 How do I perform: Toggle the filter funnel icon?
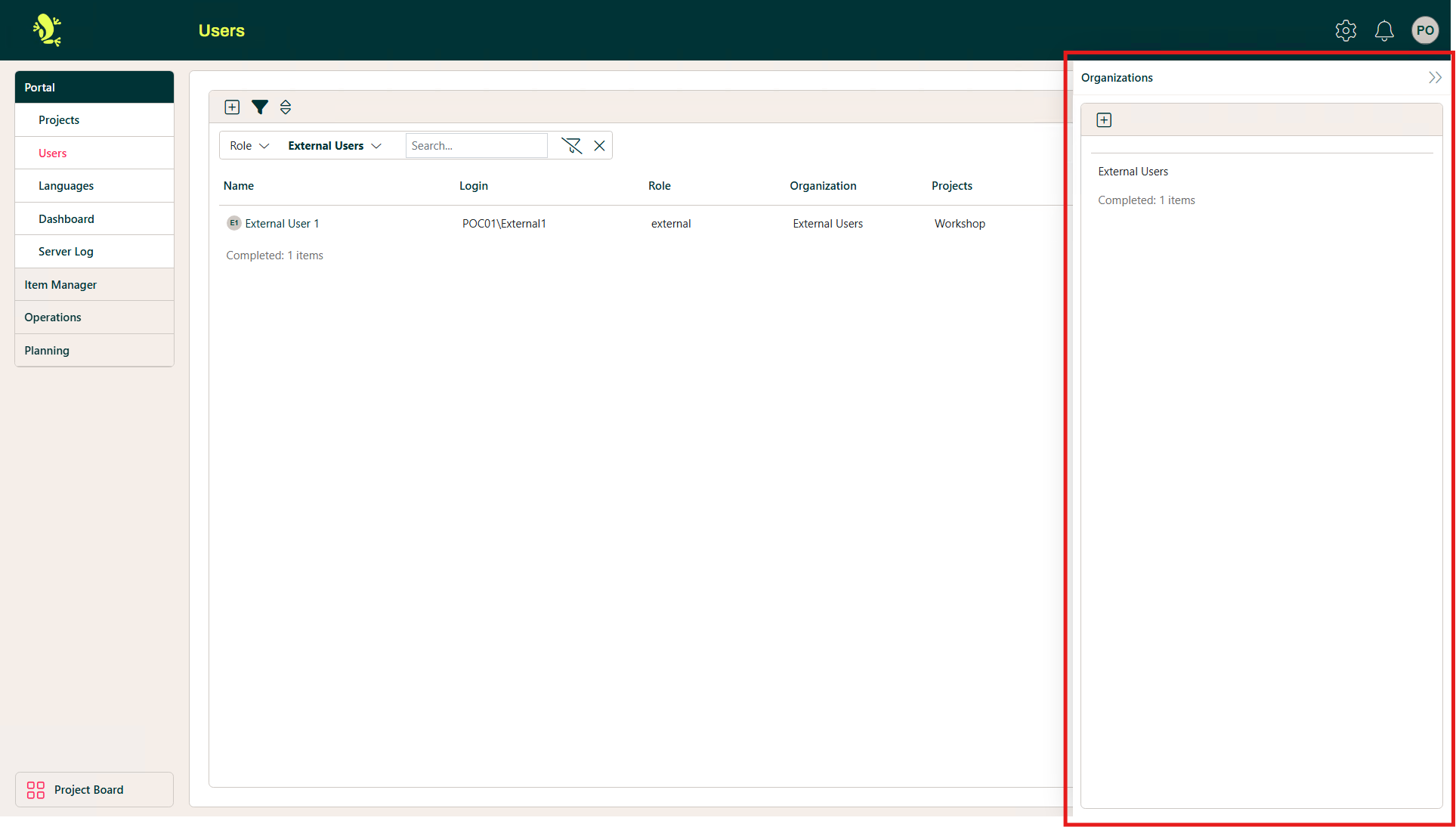click(259, 107)
